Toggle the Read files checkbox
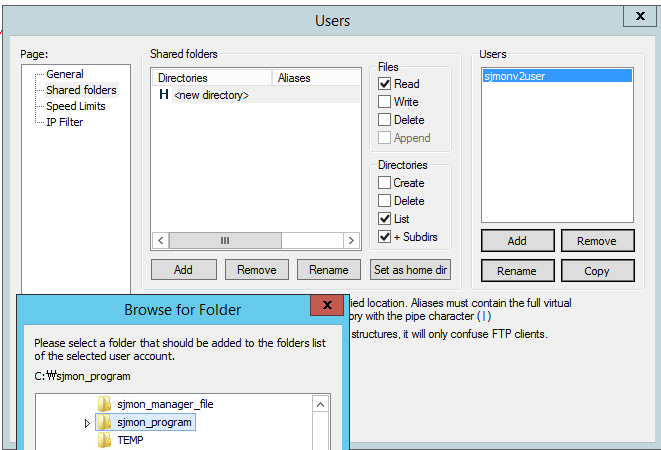The width and height of the screenshot is (661, 450). pyautogui.click(x=385, y=84)
